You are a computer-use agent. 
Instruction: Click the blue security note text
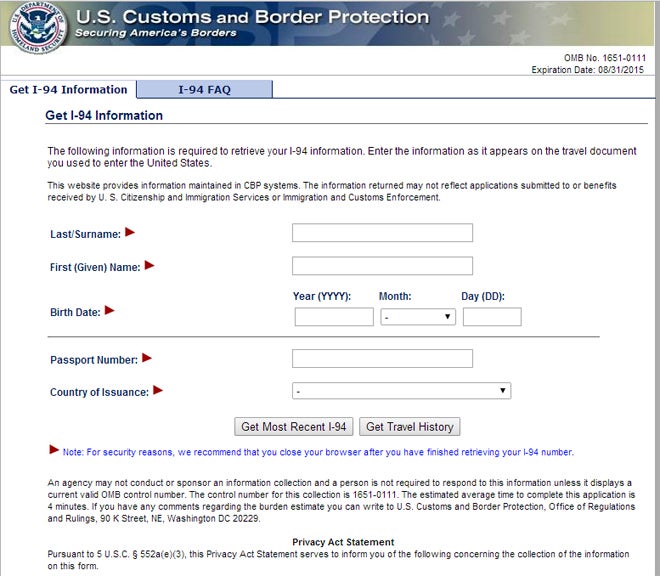click(318, 452)
